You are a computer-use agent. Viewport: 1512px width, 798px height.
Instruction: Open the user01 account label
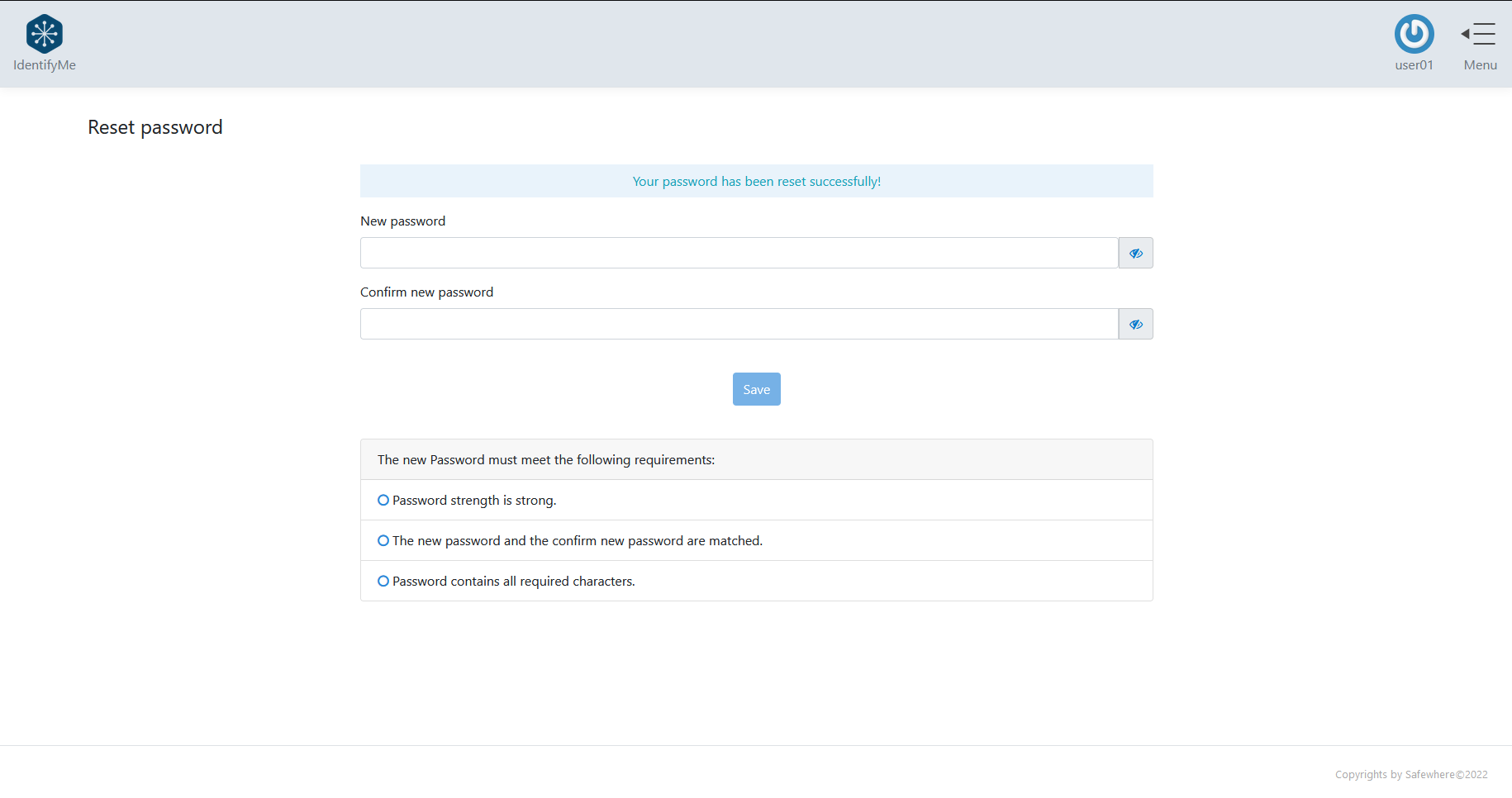click(x=1414, y=65)
